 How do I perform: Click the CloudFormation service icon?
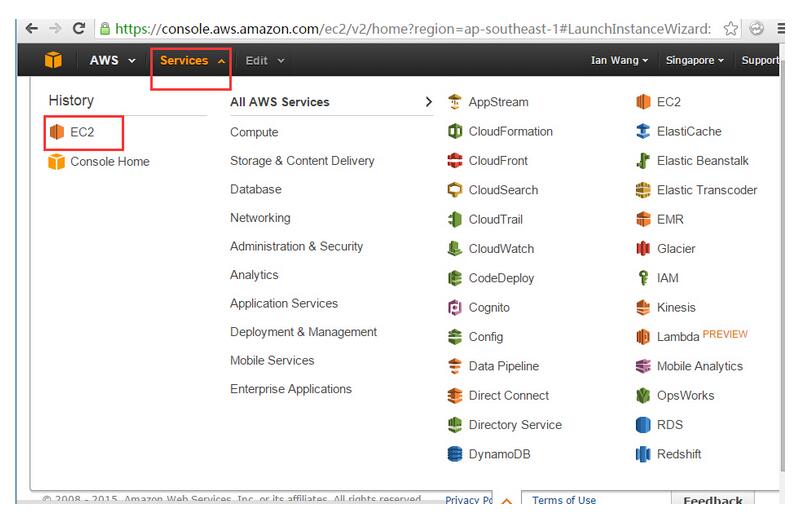(454, 131)
